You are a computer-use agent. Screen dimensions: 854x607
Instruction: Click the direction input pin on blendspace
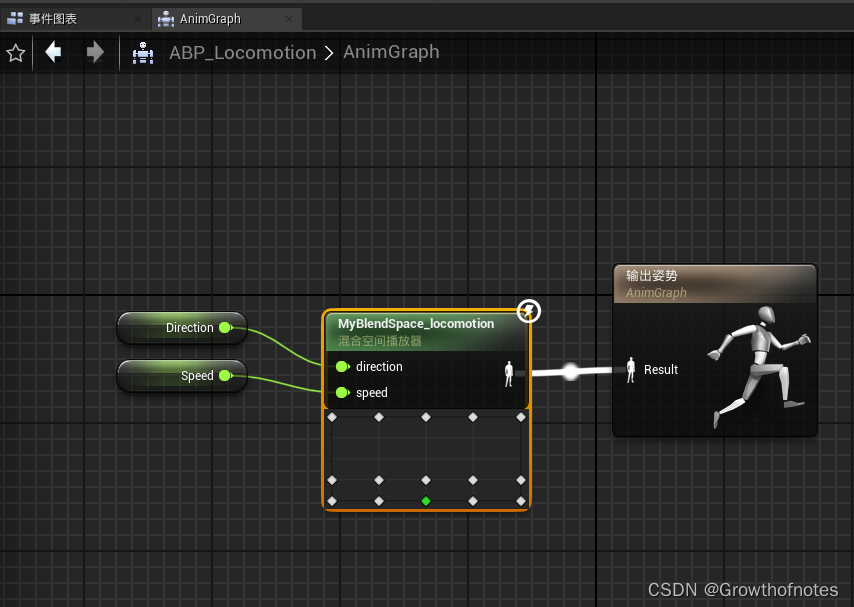tap(343, 367)
